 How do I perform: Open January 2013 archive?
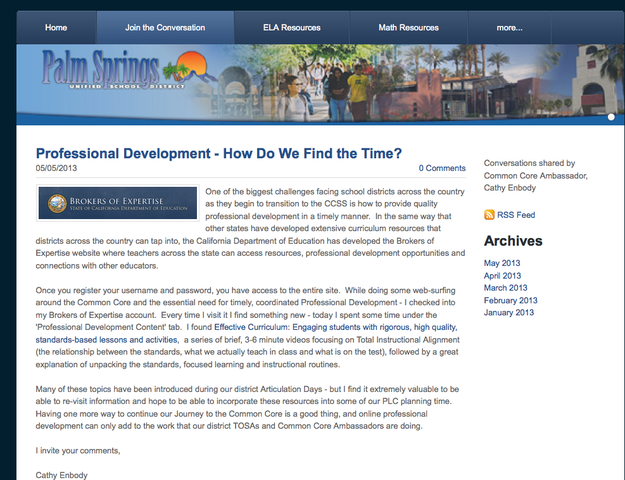point(509,313)
